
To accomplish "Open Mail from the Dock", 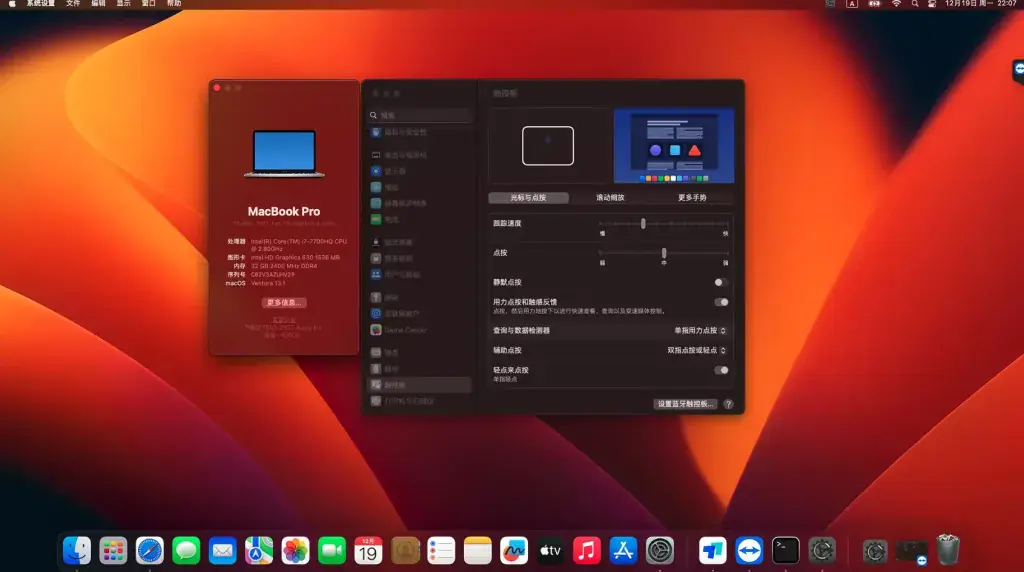I will click(x=223, y=550).
